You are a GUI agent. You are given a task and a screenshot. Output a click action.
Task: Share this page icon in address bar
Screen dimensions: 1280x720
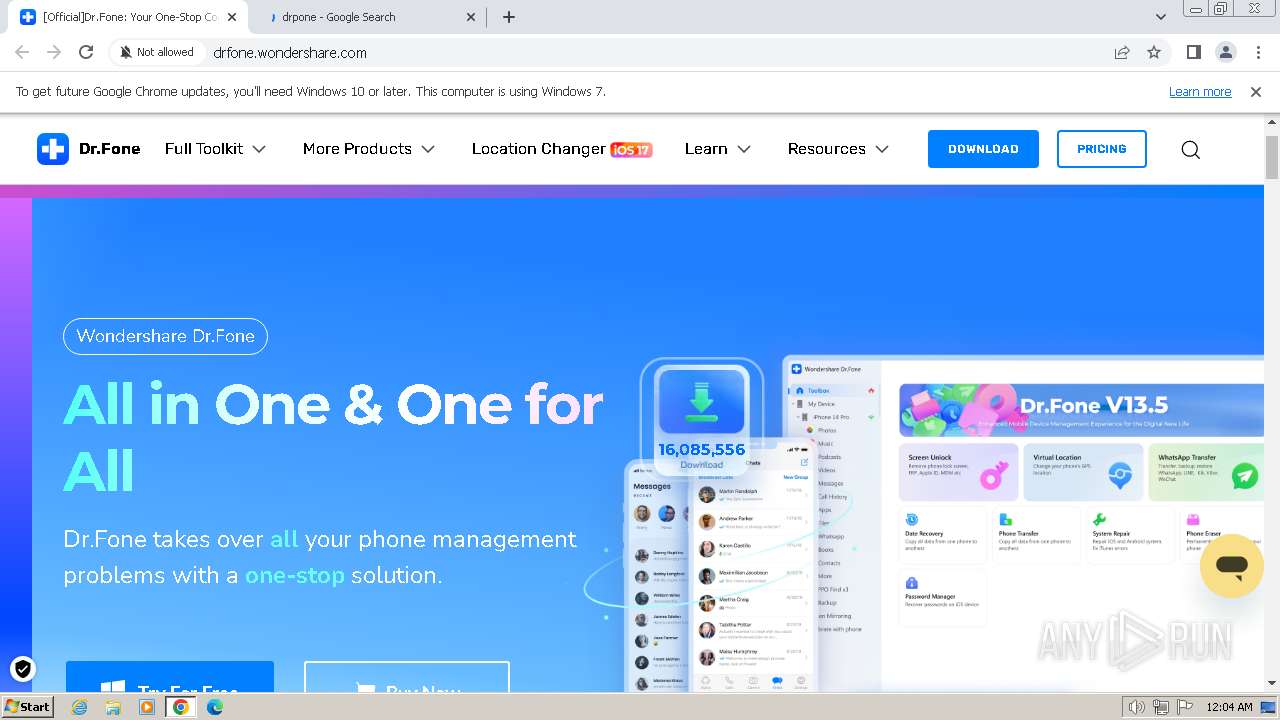coord(1122,52)
